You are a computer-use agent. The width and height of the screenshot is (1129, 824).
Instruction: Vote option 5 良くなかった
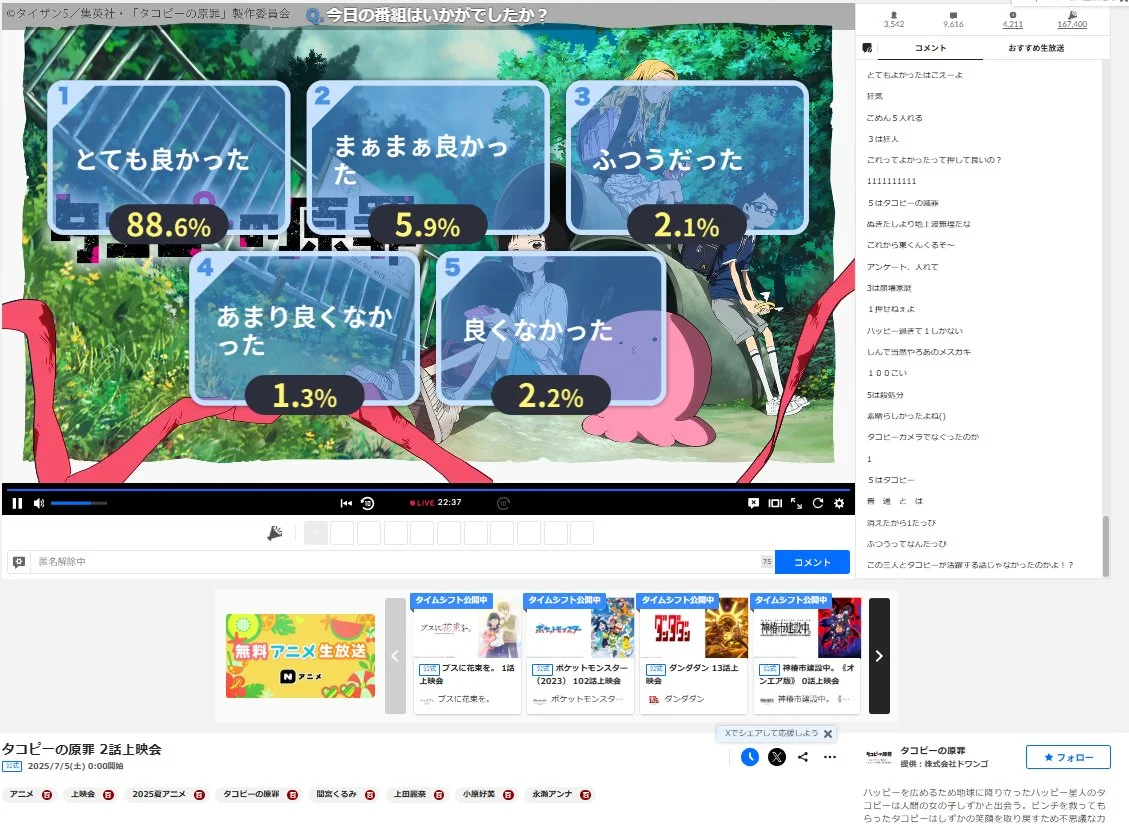click(x=551, y=328)
